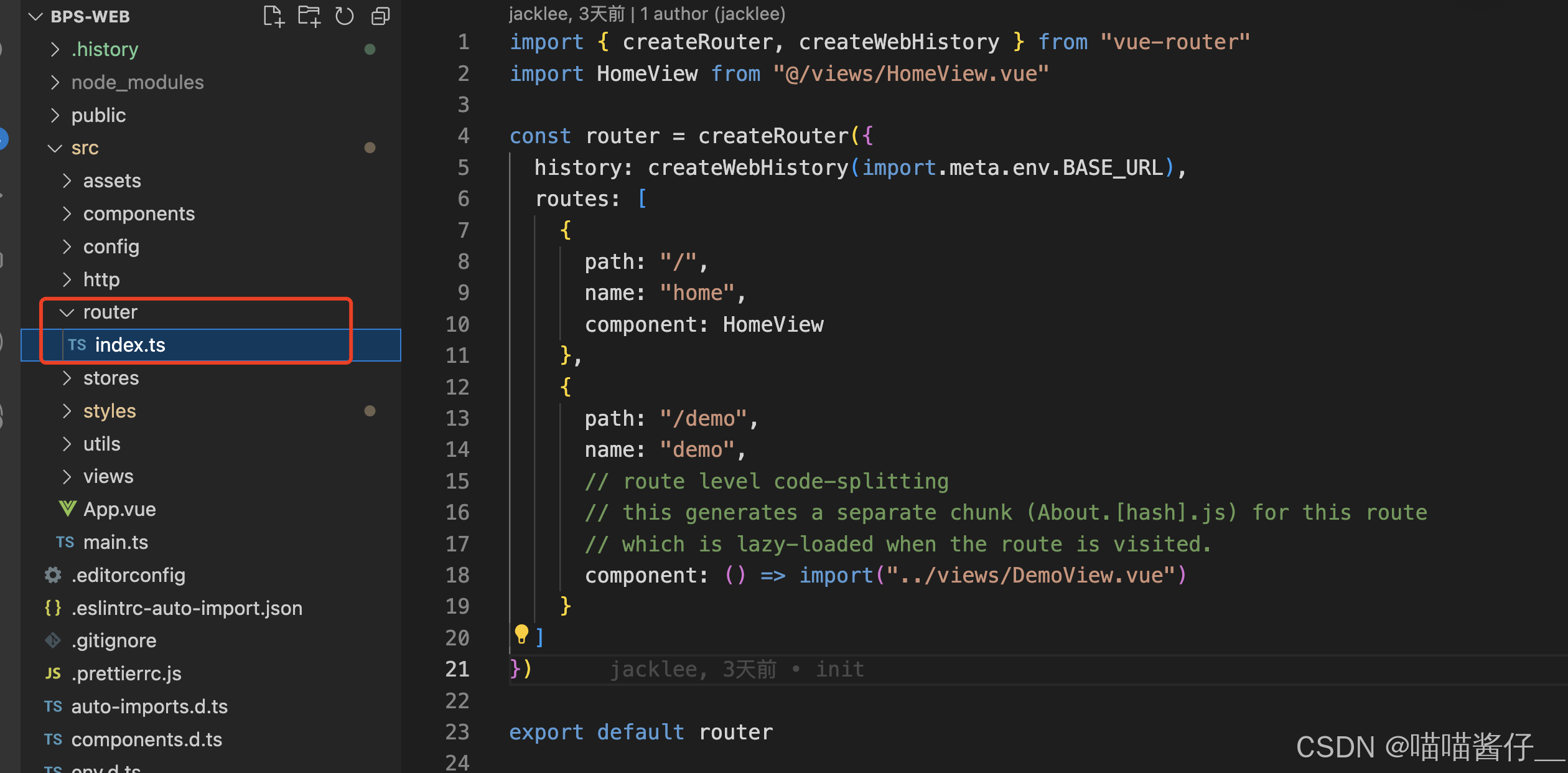Collapse the BPS-WEB project root

point(35,16)
